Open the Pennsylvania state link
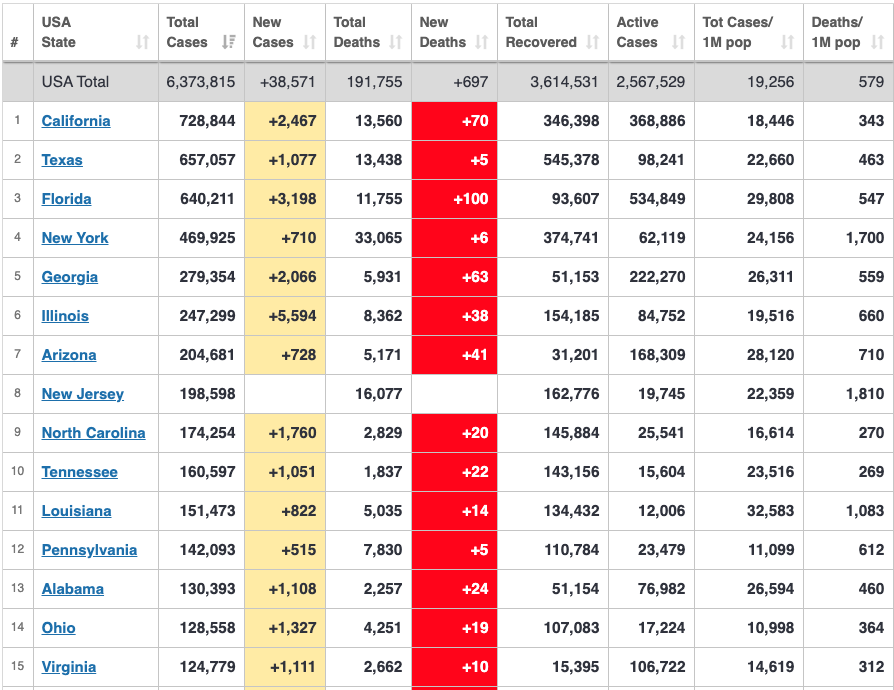 coord(89,550)
